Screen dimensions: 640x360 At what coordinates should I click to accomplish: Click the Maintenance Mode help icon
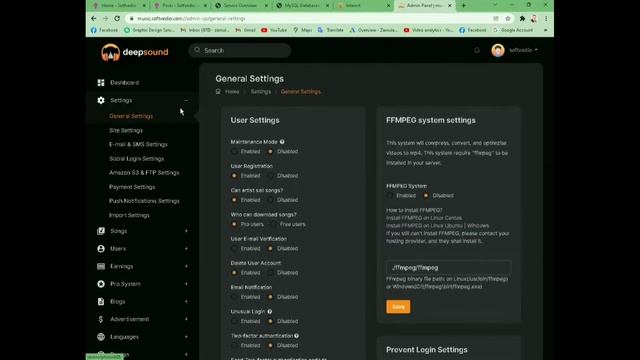282,142
